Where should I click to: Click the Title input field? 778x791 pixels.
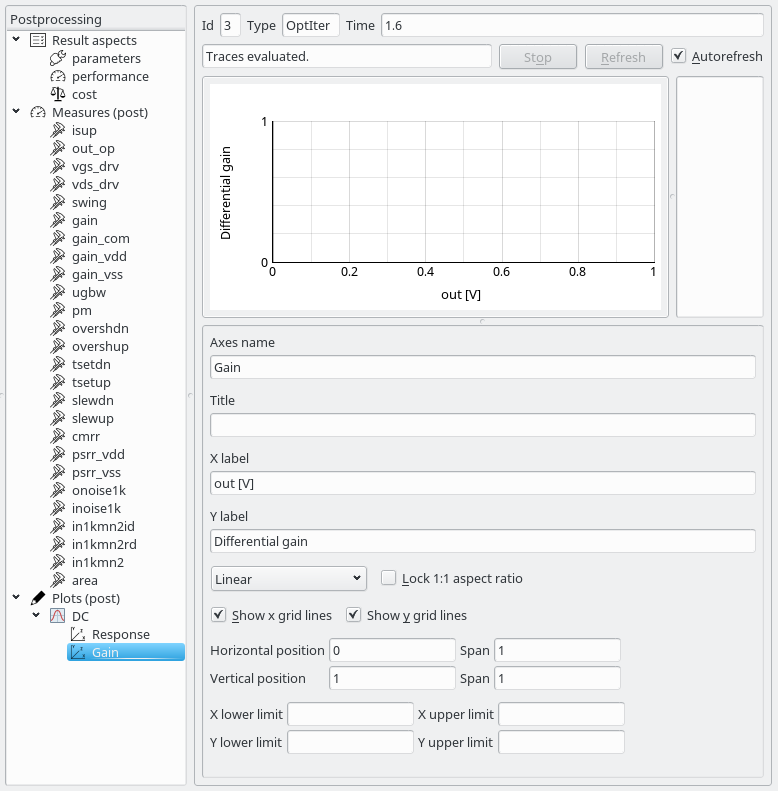point(482,425)
